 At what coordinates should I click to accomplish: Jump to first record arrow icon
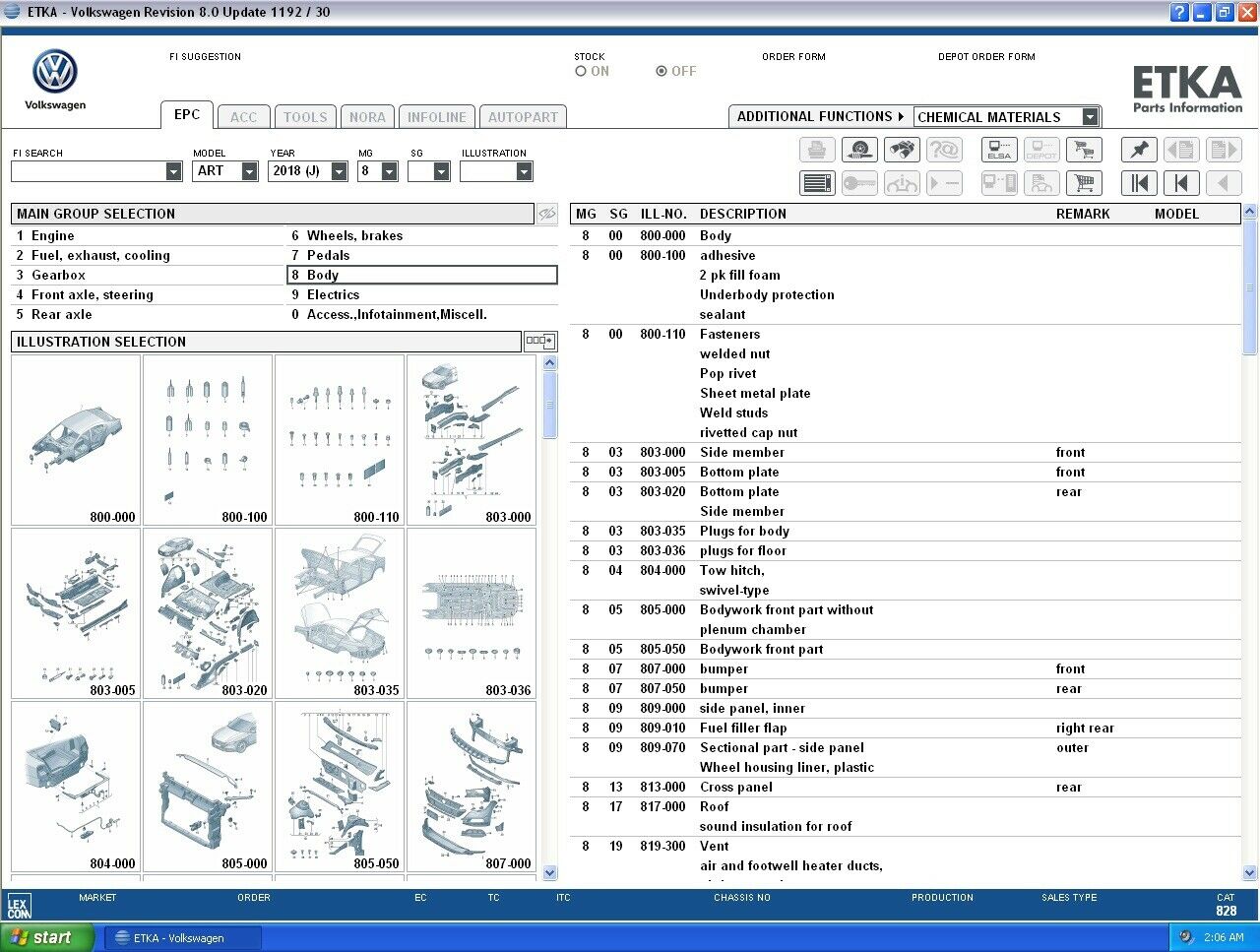point(1139,183)
